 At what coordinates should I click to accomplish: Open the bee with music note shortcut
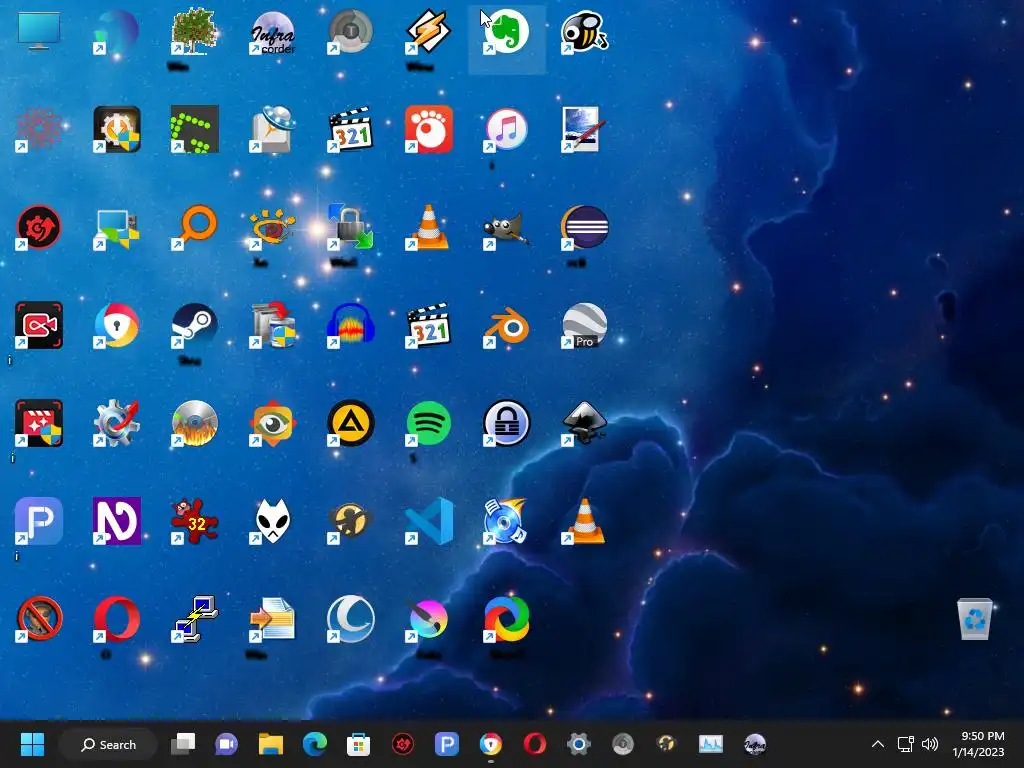[x=584, y=31]
